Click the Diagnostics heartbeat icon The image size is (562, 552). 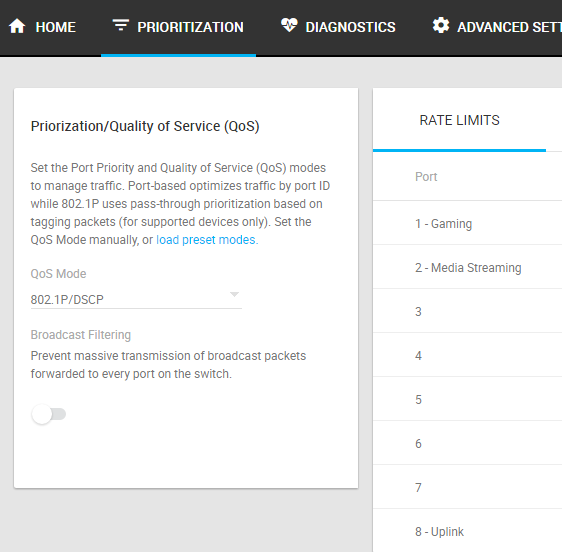coord(289,25)
